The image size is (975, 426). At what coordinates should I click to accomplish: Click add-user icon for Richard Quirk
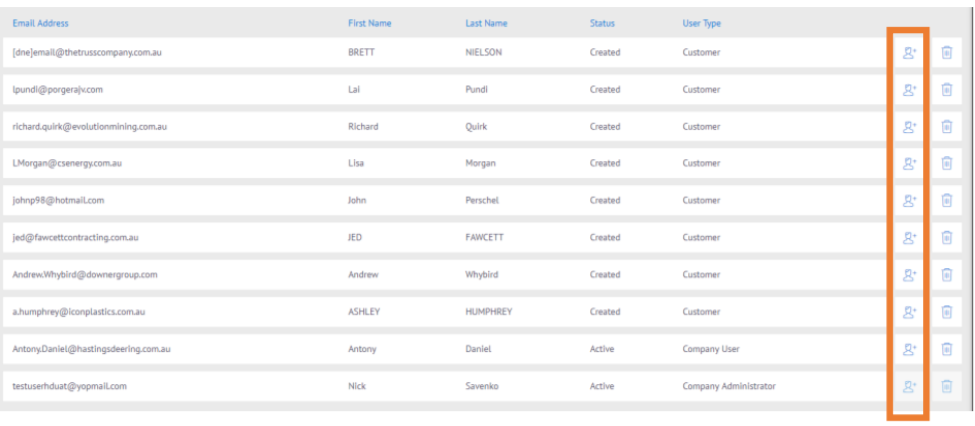(909, 127)
